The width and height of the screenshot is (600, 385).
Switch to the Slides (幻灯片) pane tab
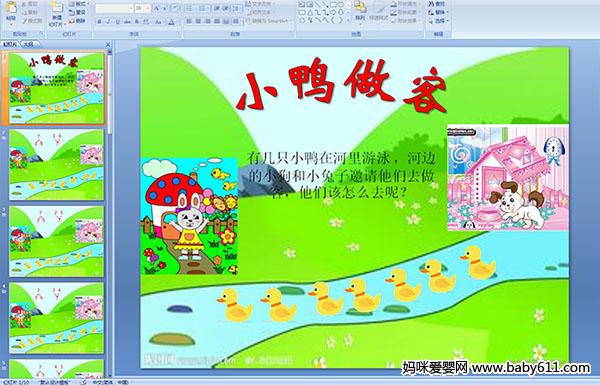click(x=10, y=44)
